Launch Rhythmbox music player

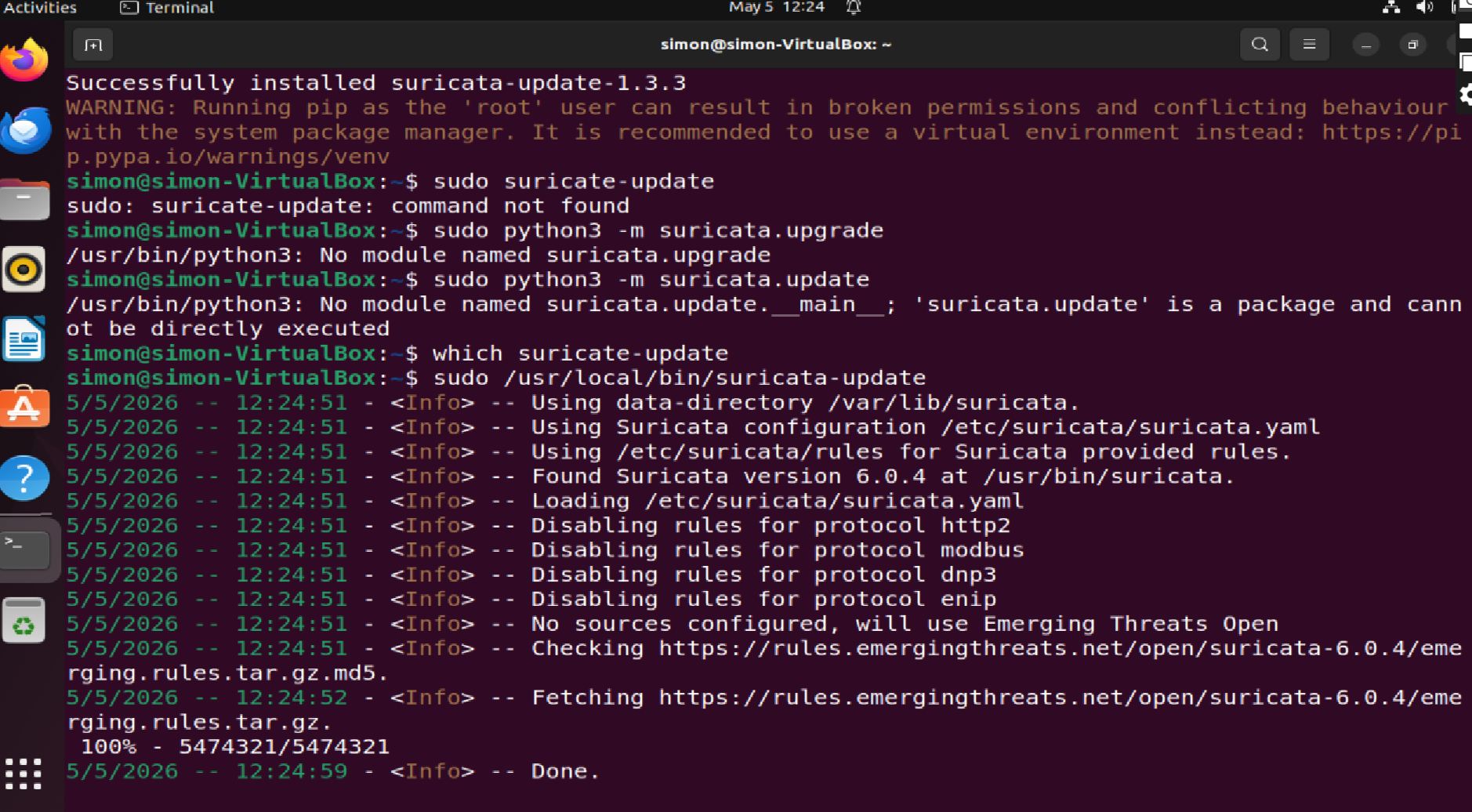24,270
